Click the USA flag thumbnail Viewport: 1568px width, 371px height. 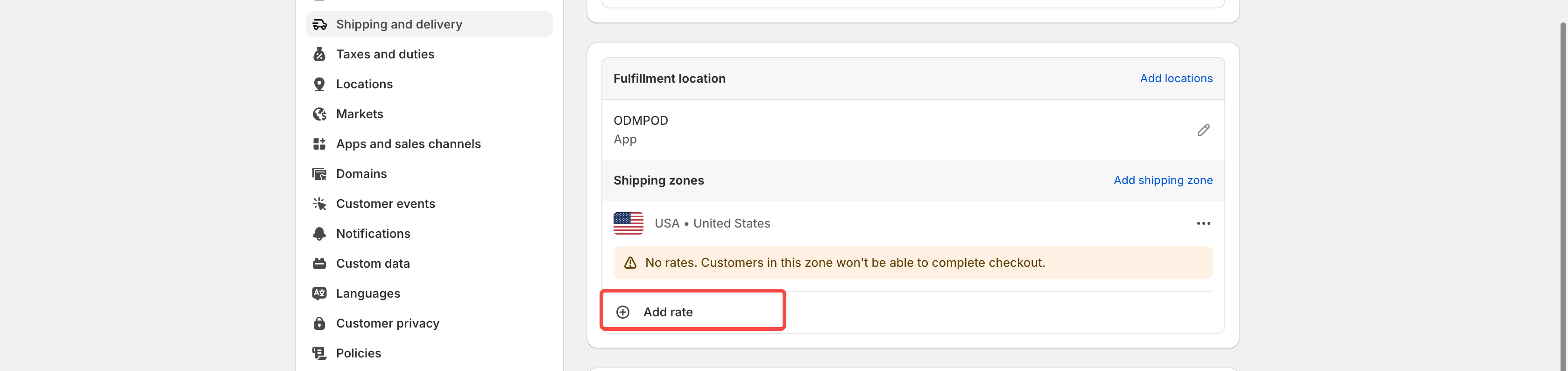(x=628, y=223)
